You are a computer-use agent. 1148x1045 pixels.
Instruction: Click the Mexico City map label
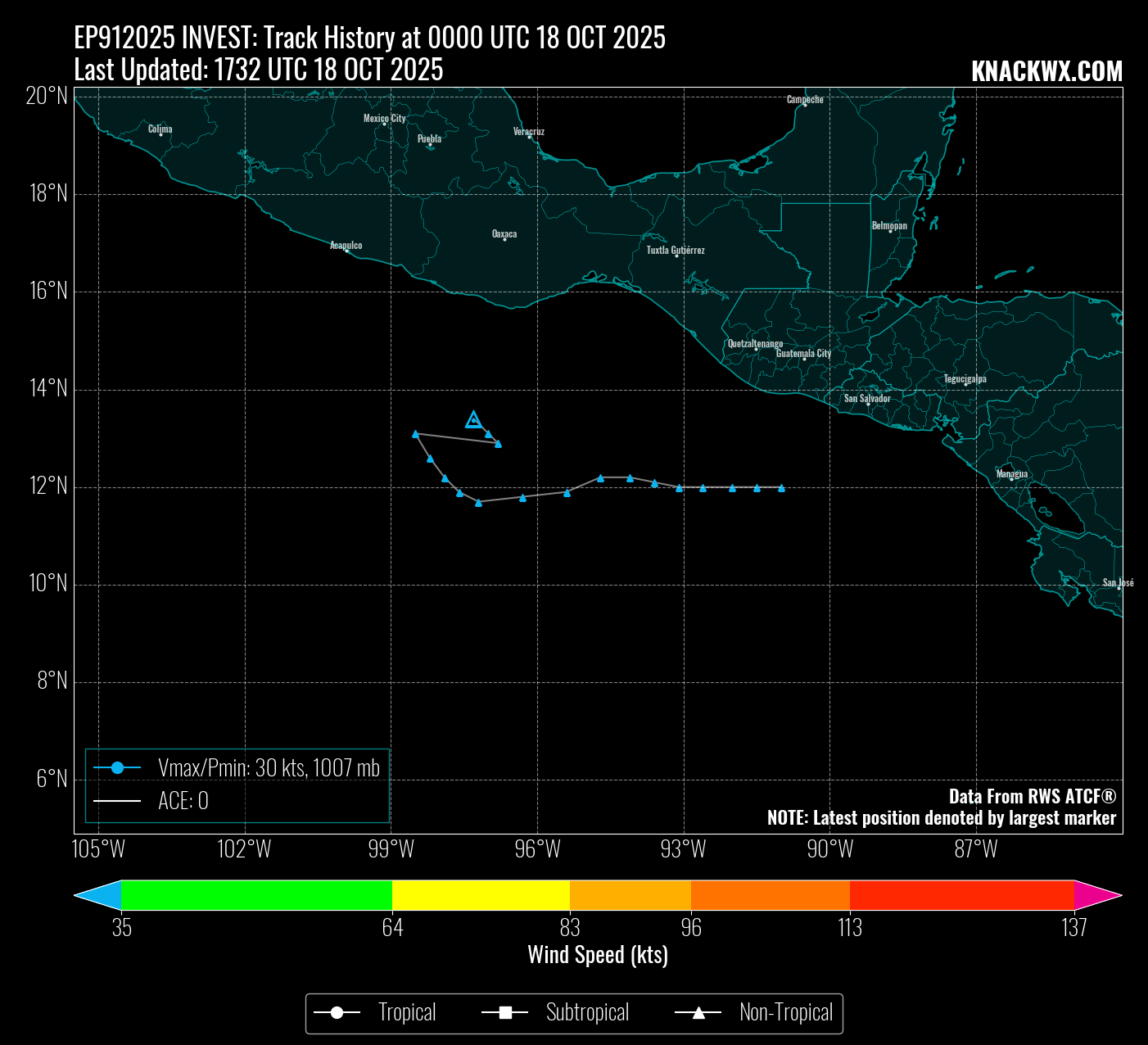pos(384,119)
